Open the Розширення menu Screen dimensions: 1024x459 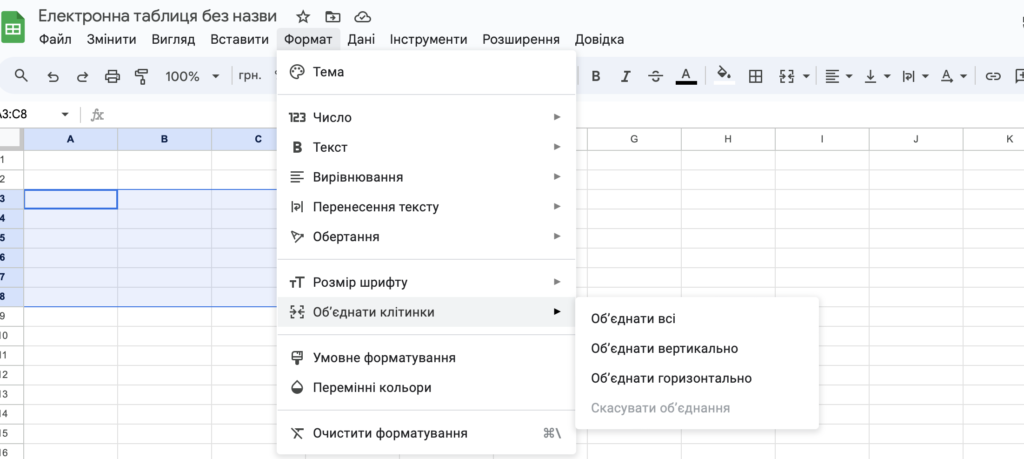tap(521, 39)
